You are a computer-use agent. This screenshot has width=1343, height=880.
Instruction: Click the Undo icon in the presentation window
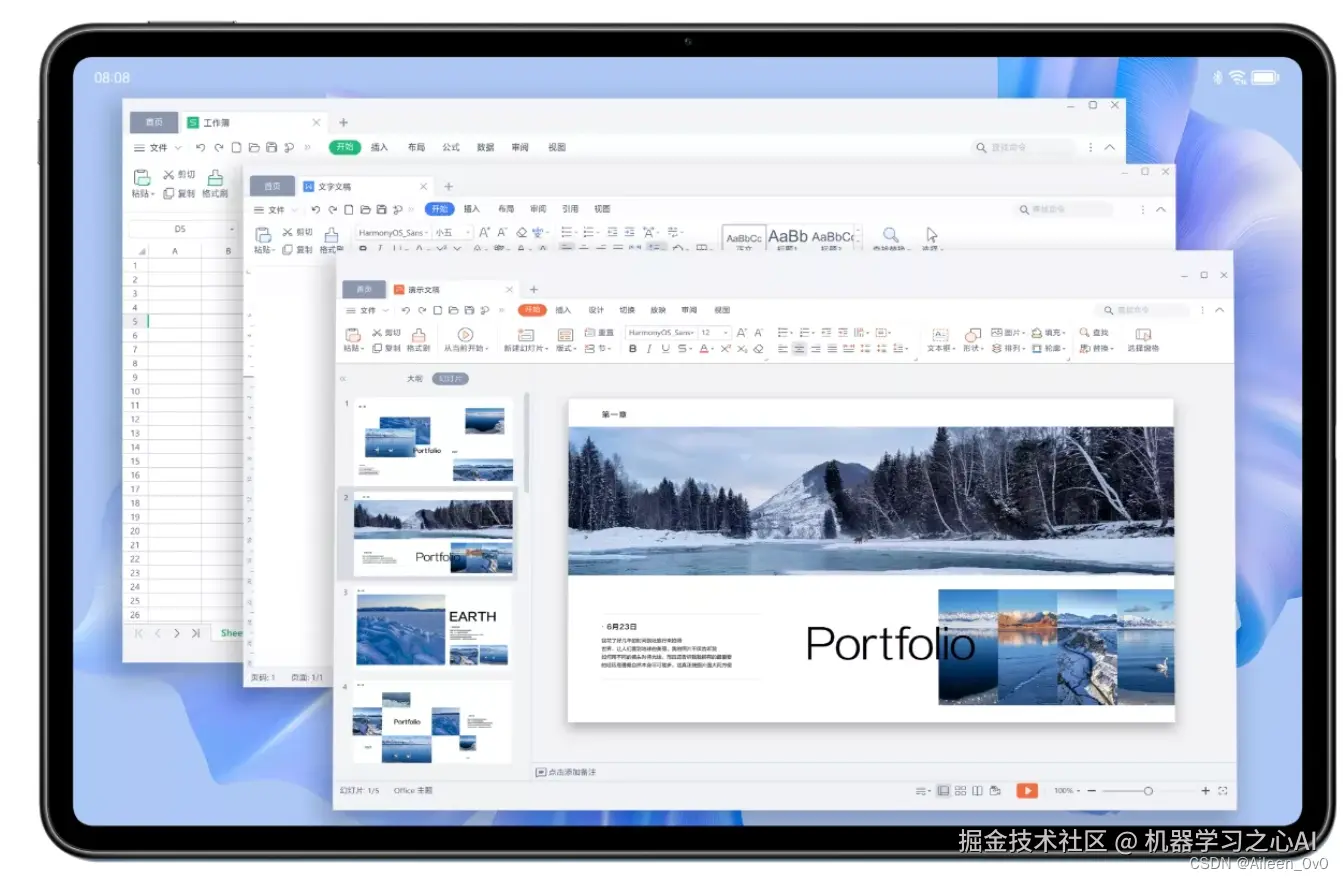coord(406,310)
